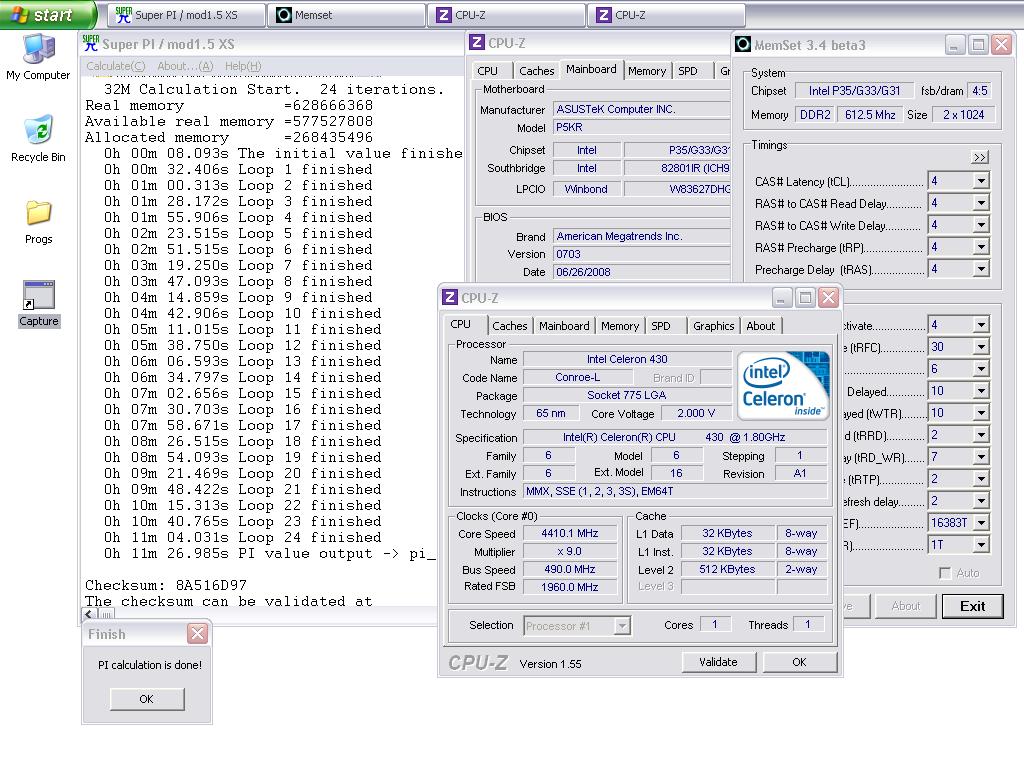The height and width of the screenshot is (768, 1024).
Task: Switch to About tab in front CPU-Z
Action: point(761,325)
